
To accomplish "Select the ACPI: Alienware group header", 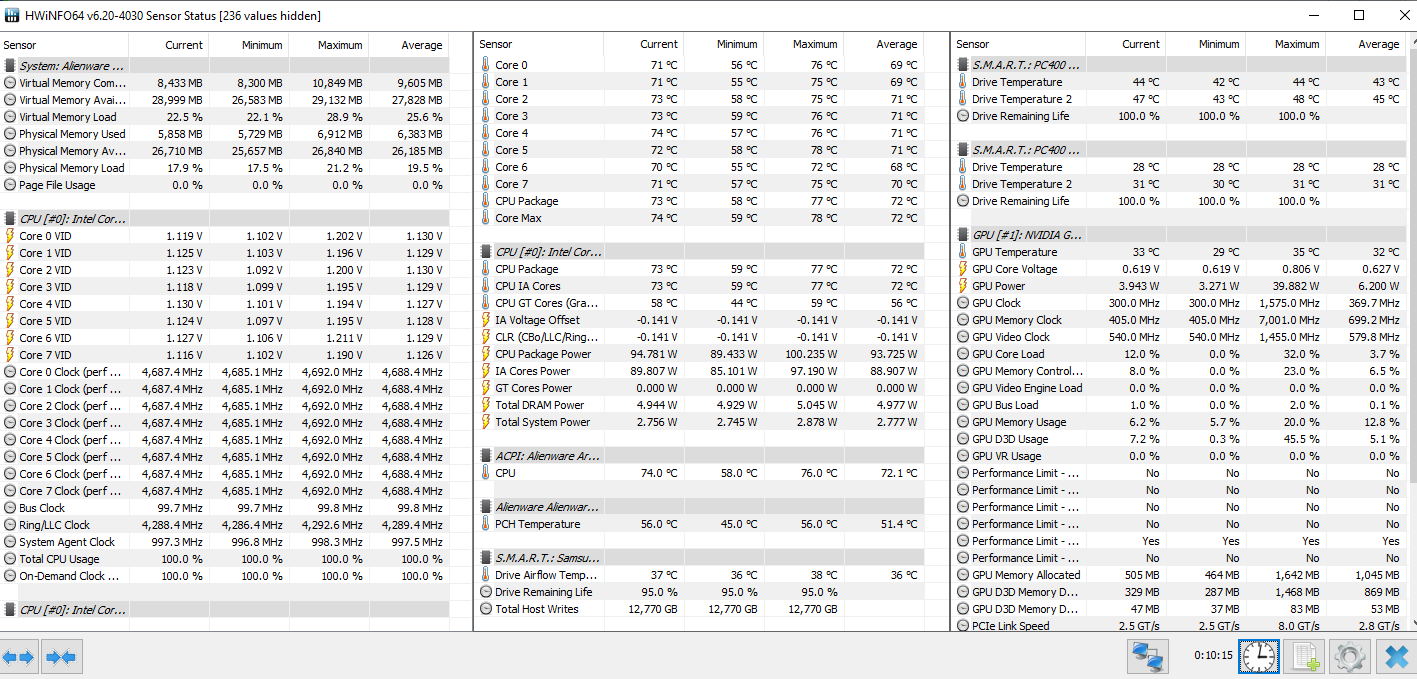I will (x=547, y=456).
